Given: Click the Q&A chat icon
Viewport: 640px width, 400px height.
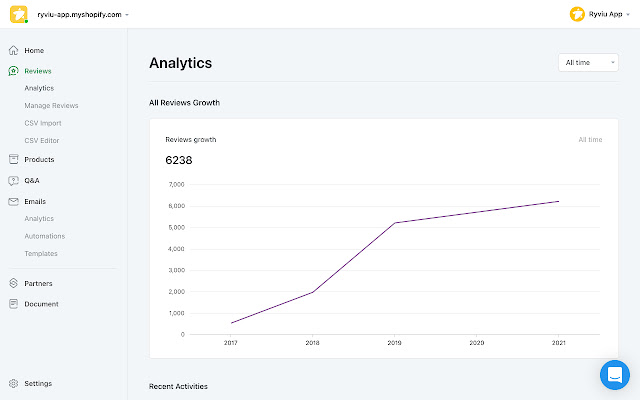Looking at the screenshot, I should pyautogui.click(x=13, y=180).
